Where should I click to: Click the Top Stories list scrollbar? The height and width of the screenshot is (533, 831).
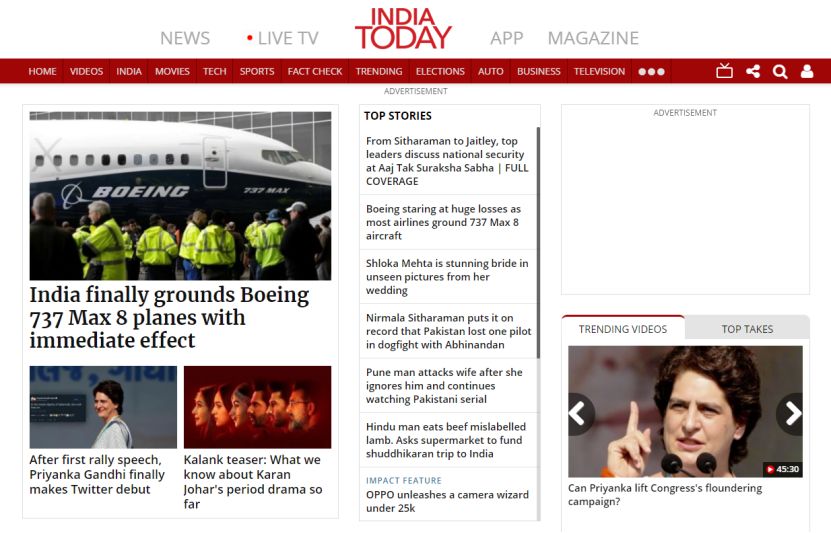[538, 240]
